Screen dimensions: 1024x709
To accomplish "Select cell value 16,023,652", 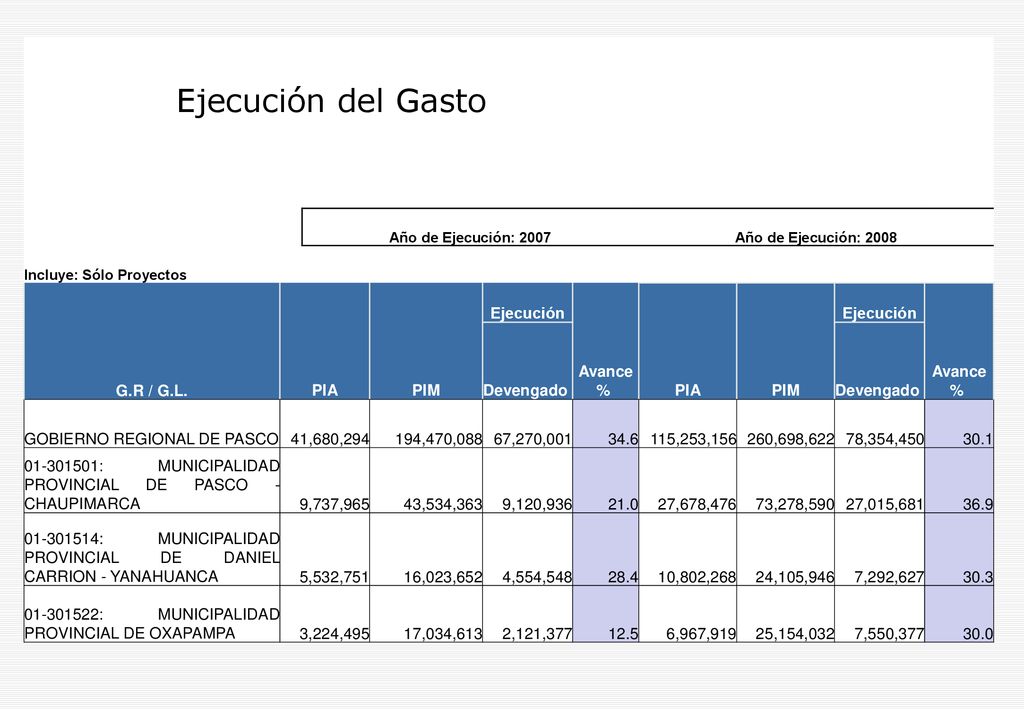I will click(x=443, y=577).
